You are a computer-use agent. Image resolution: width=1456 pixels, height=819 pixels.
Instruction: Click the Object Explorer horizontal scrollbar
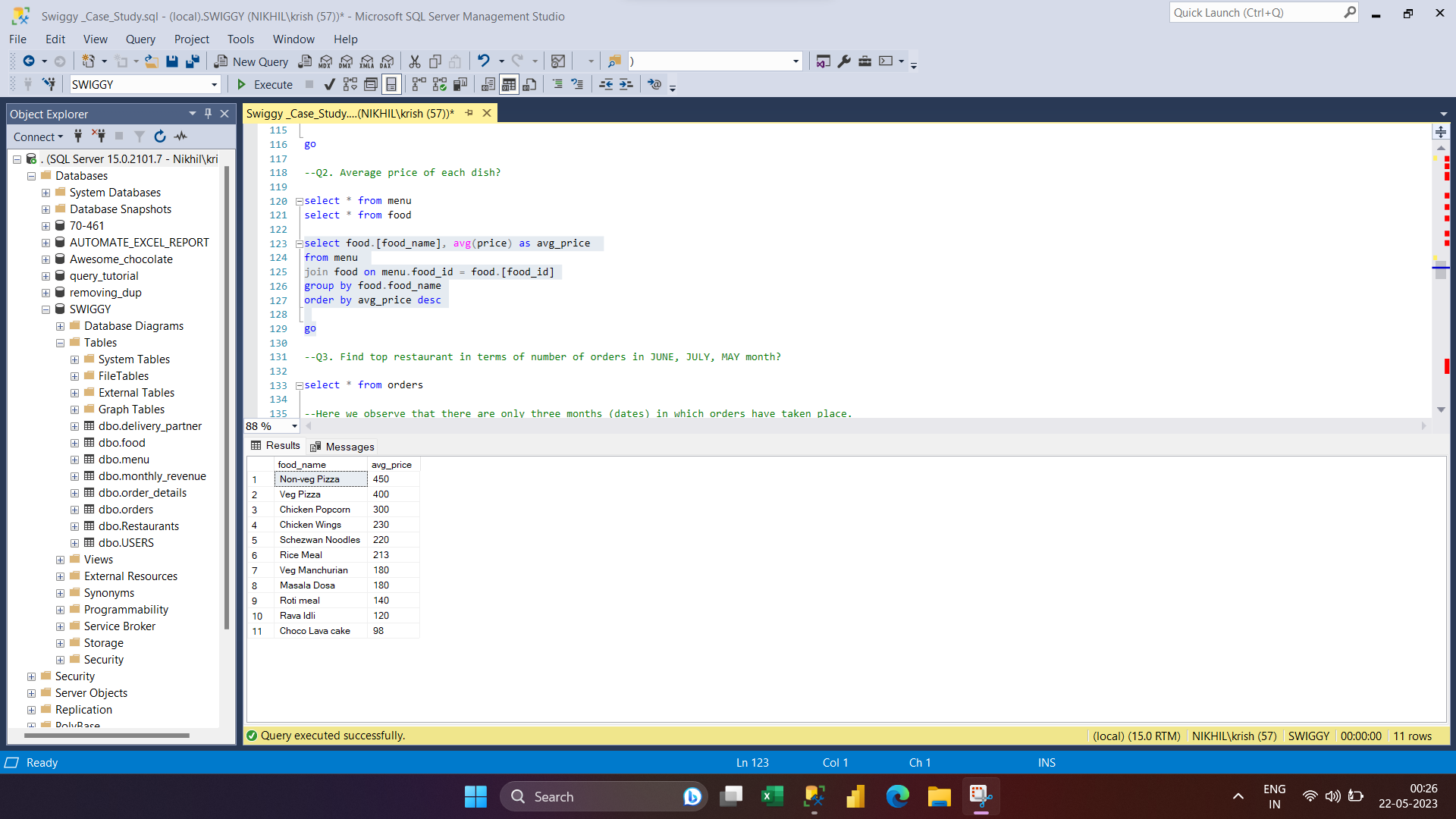click(x=106, y=735)
